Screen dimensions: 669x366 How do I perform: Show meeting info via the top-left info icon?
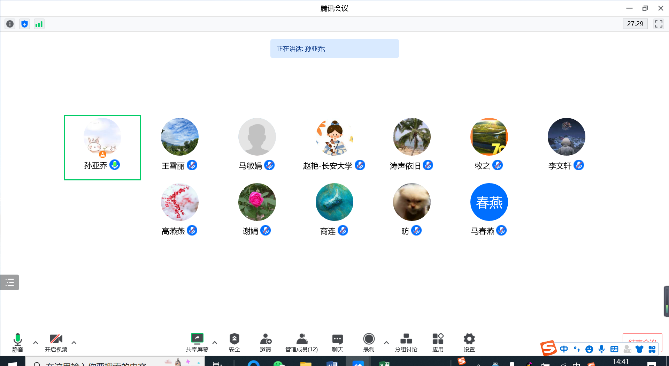10,24
